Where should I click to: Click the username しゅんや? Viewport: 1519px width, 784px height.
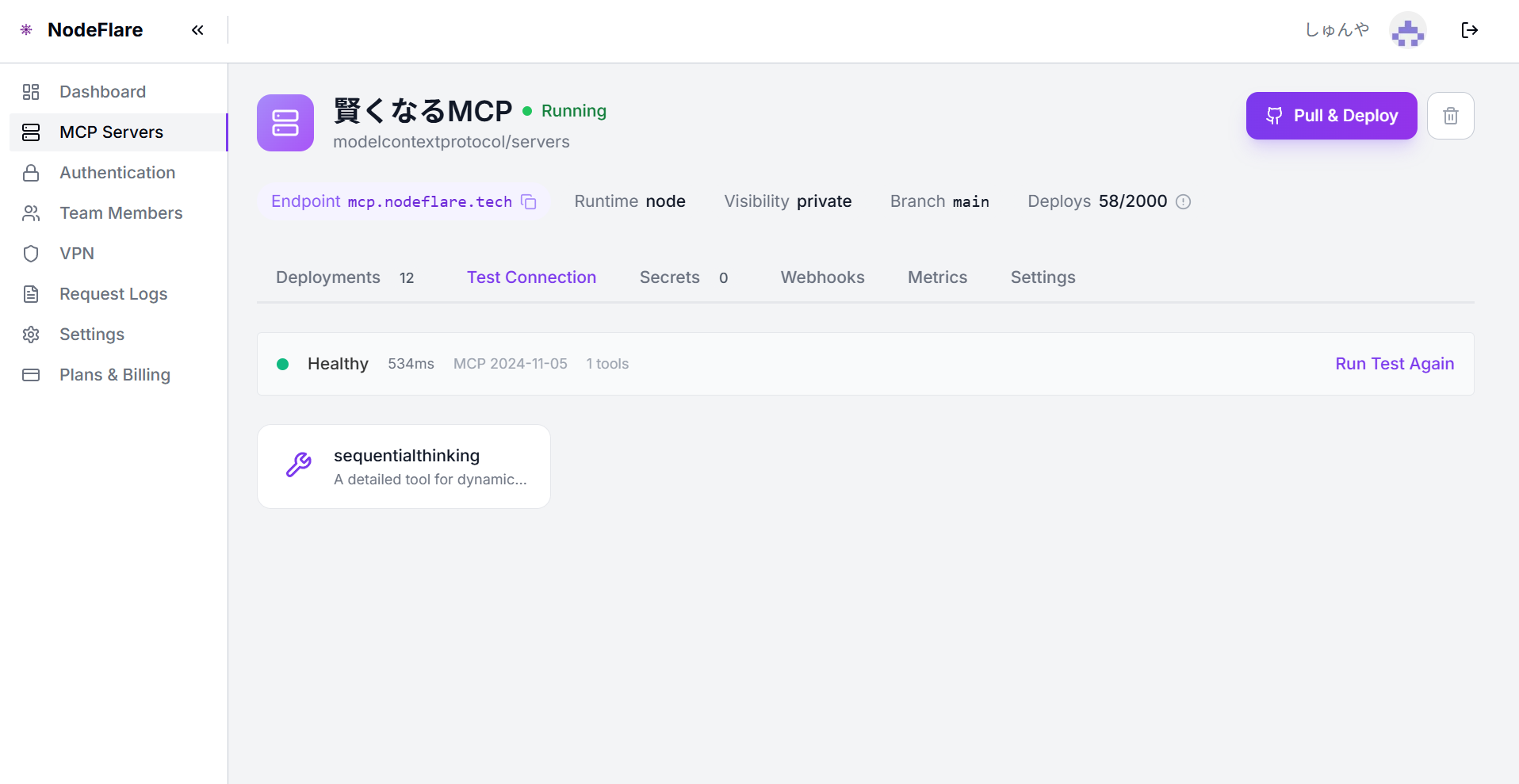pyautogui.click(x=1337, y=30)
